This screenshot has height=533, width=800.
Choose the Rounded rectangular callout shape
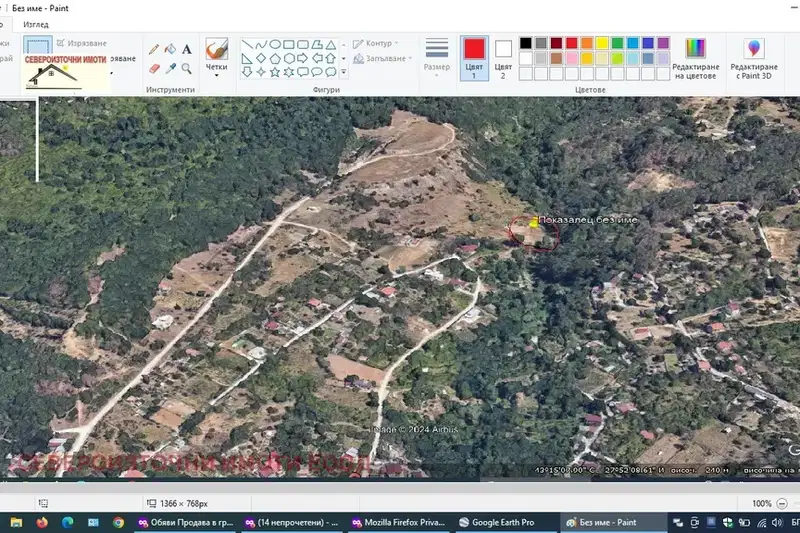[303, 72]
